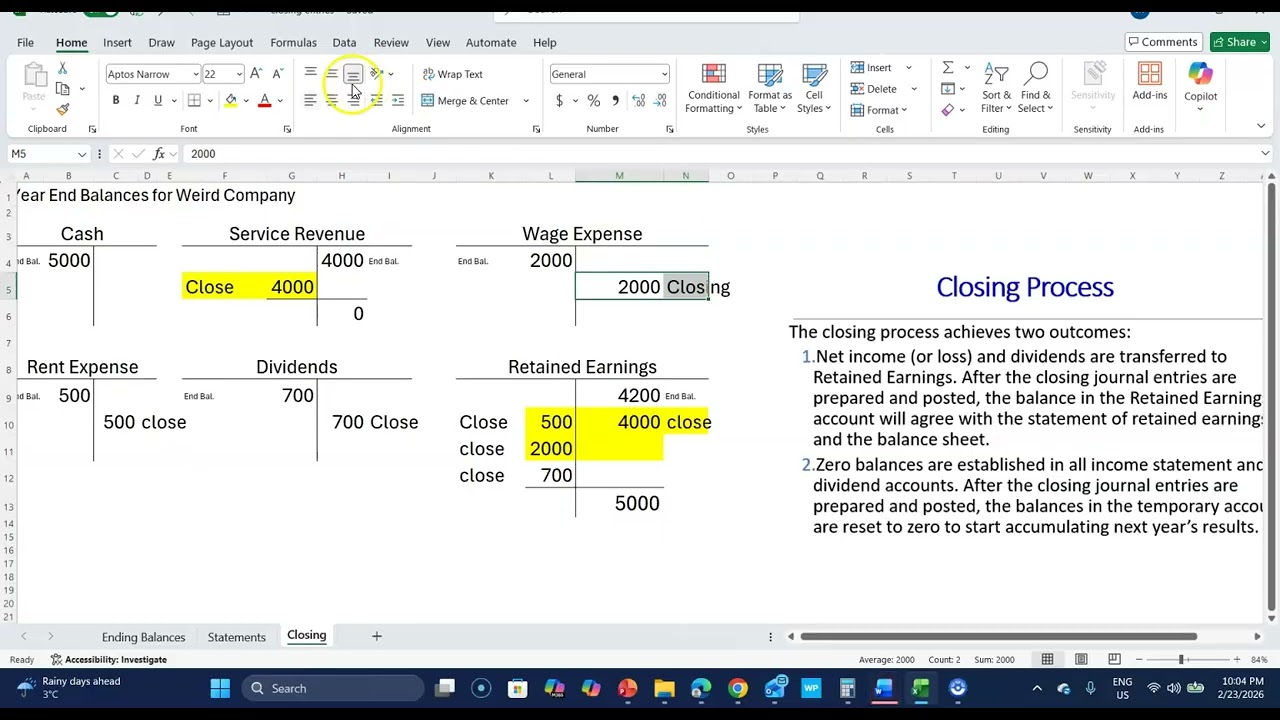Switch to Normal view in status bar
This screenshot has width=1280, height=720.
click(x=1047, y=659)
